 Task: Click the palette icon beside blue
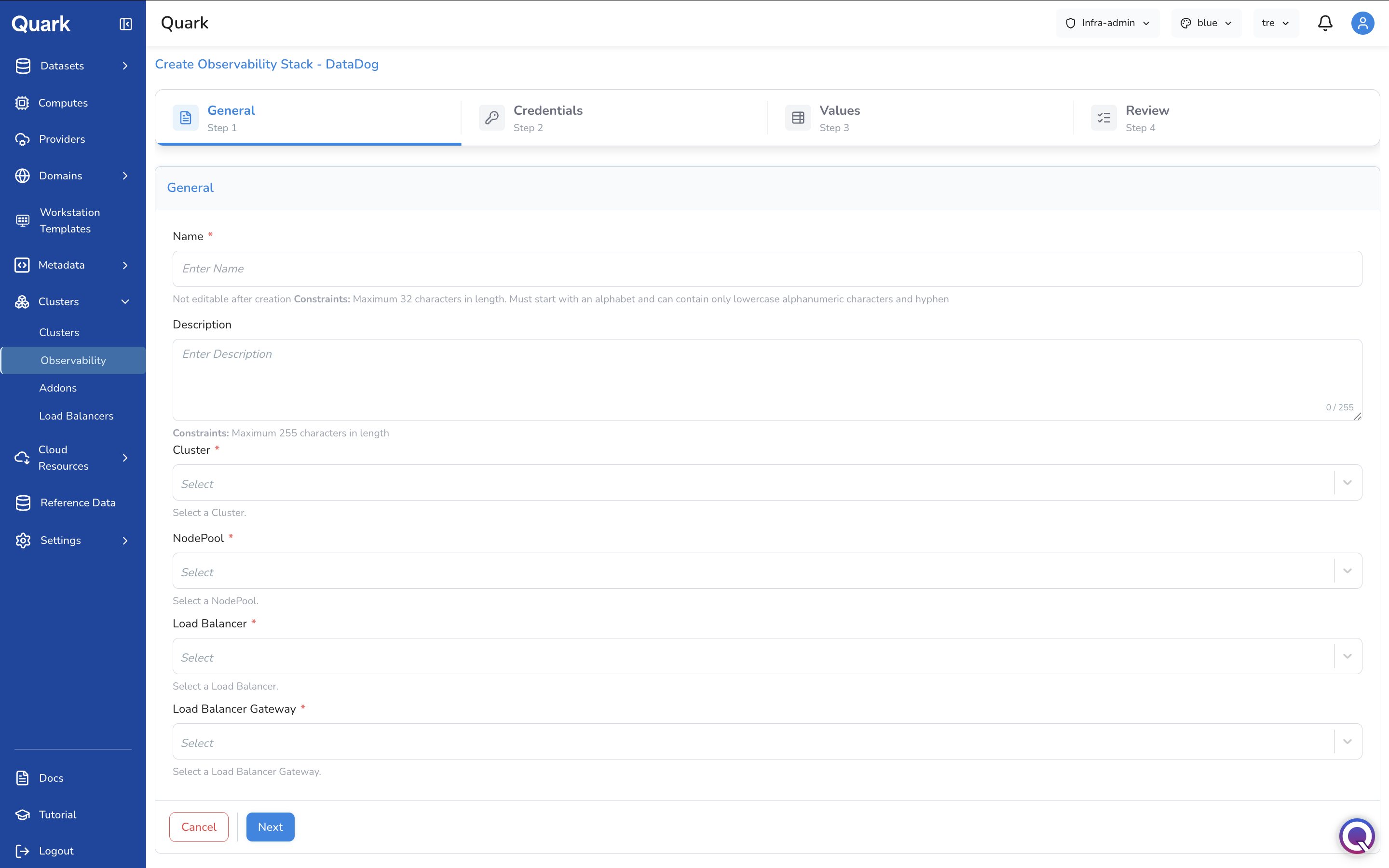pyautogui.click(x=1186, y=23)
